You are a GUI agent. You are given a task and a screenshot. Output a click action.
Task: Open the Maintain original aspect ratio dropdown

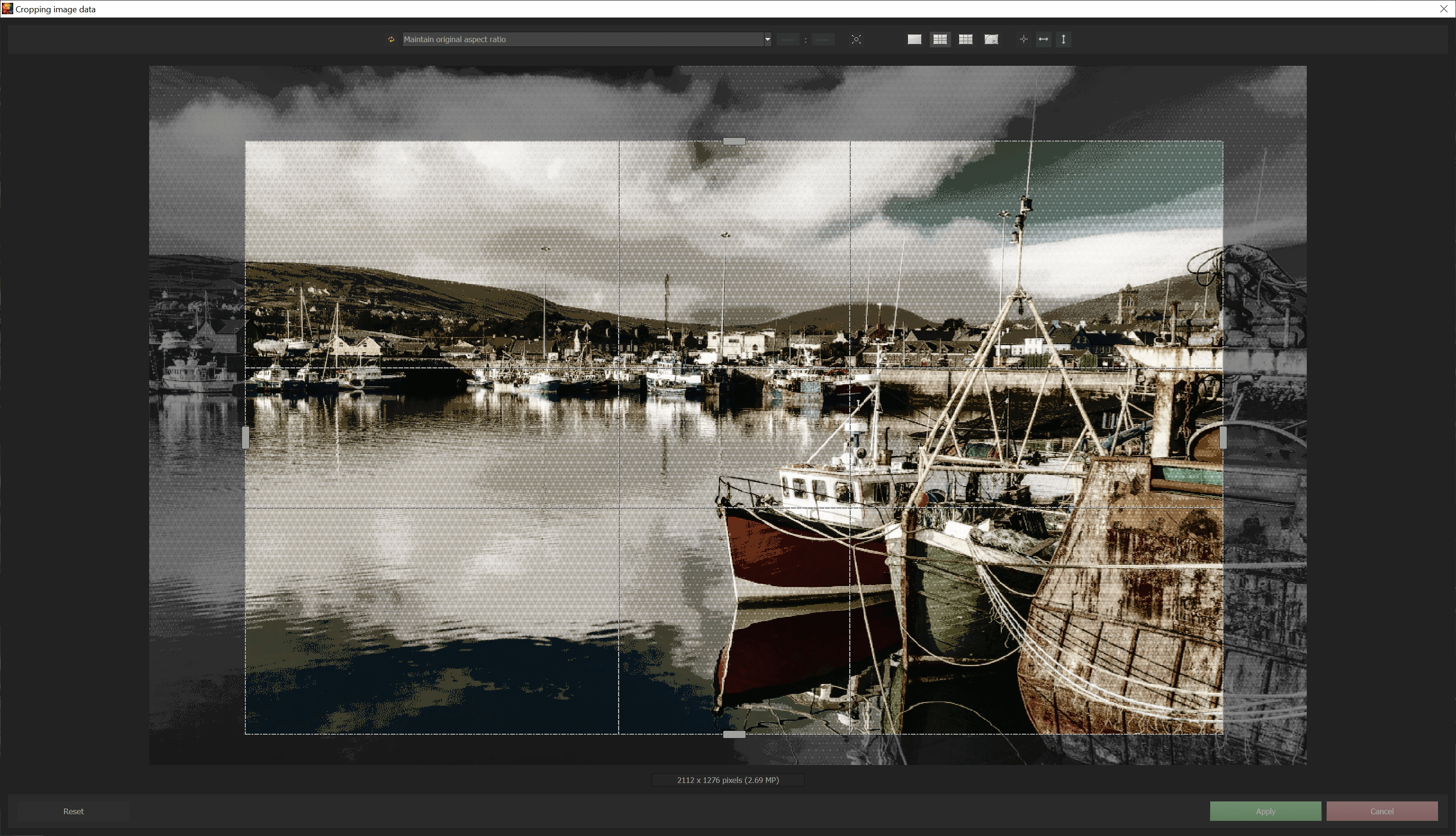[583, 40]
